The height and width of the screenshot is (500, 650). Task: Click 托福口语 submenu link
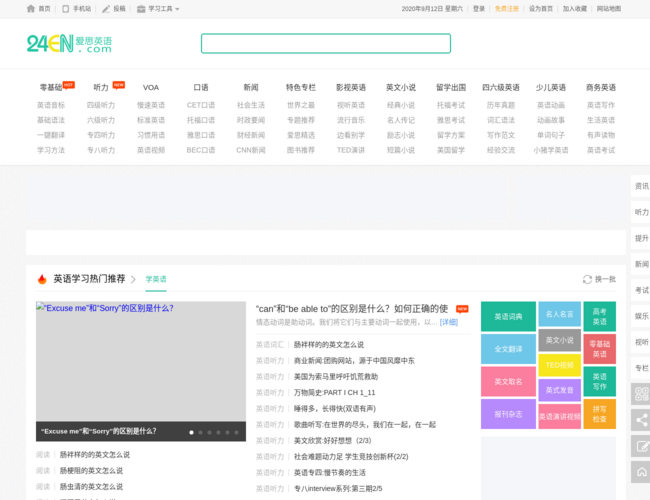(201, 120)
